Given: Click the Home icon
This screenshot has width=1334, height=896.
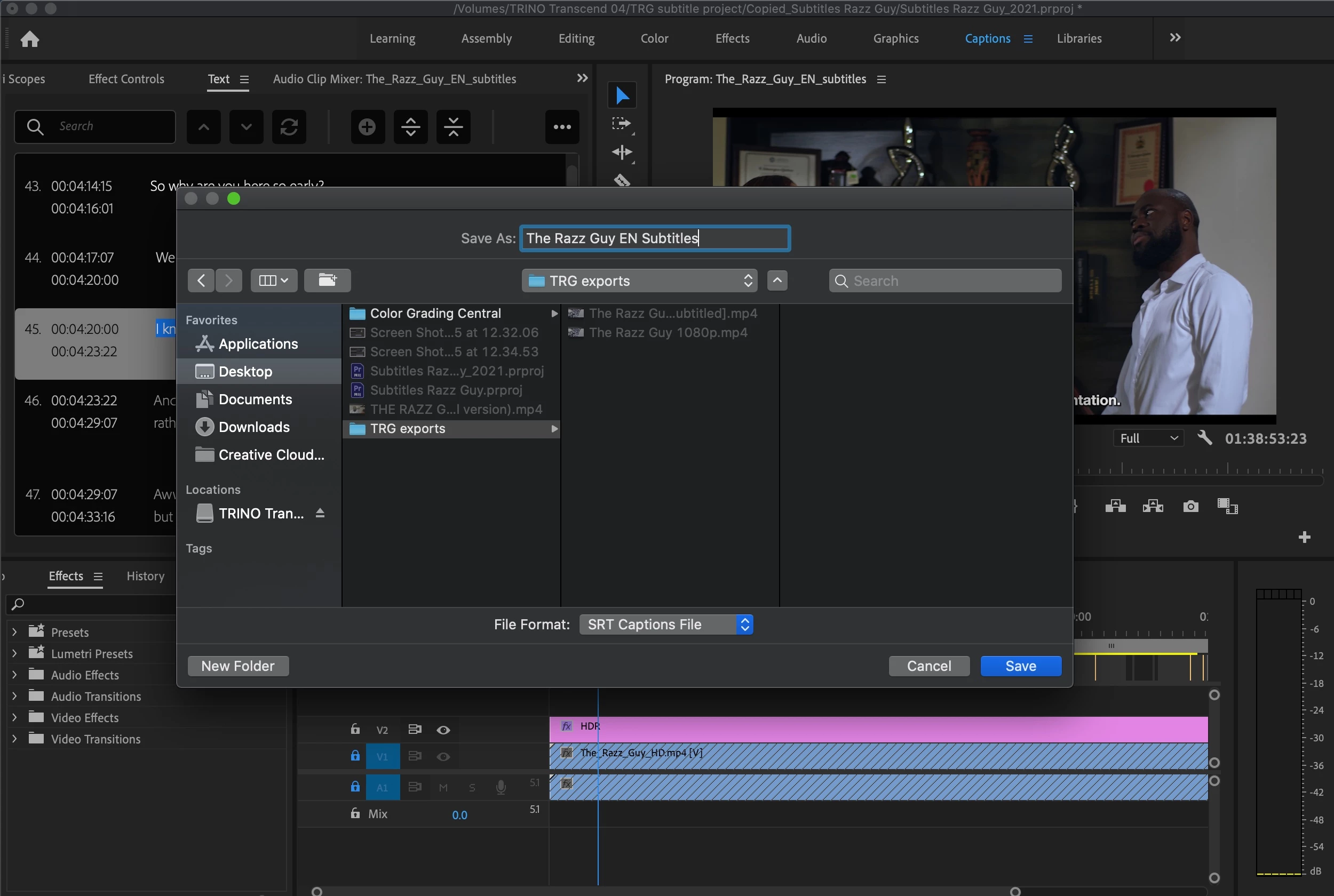Looking at the screenshot, I should coord(30,39).
